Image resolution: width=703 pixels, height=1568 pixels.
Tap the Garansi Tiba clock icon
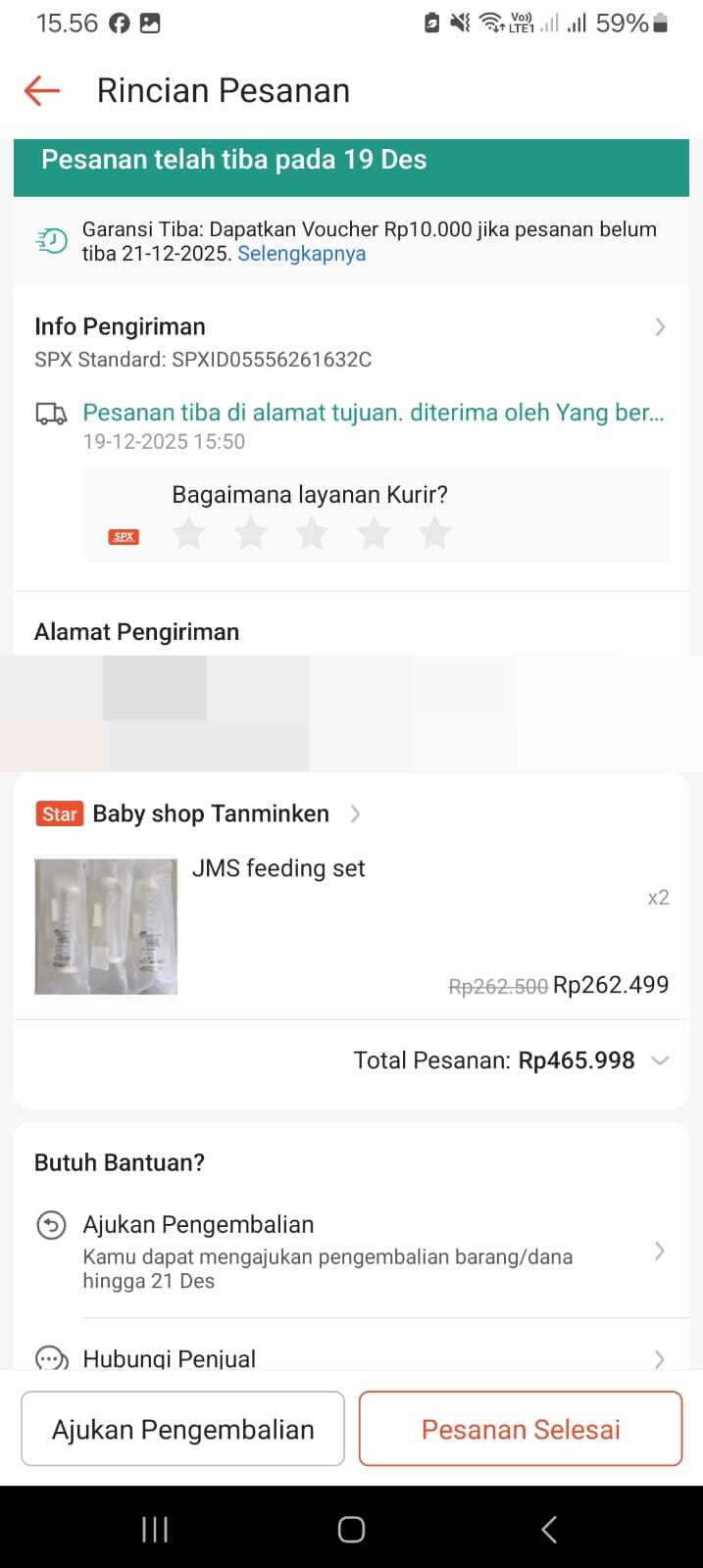click(52, 240)
